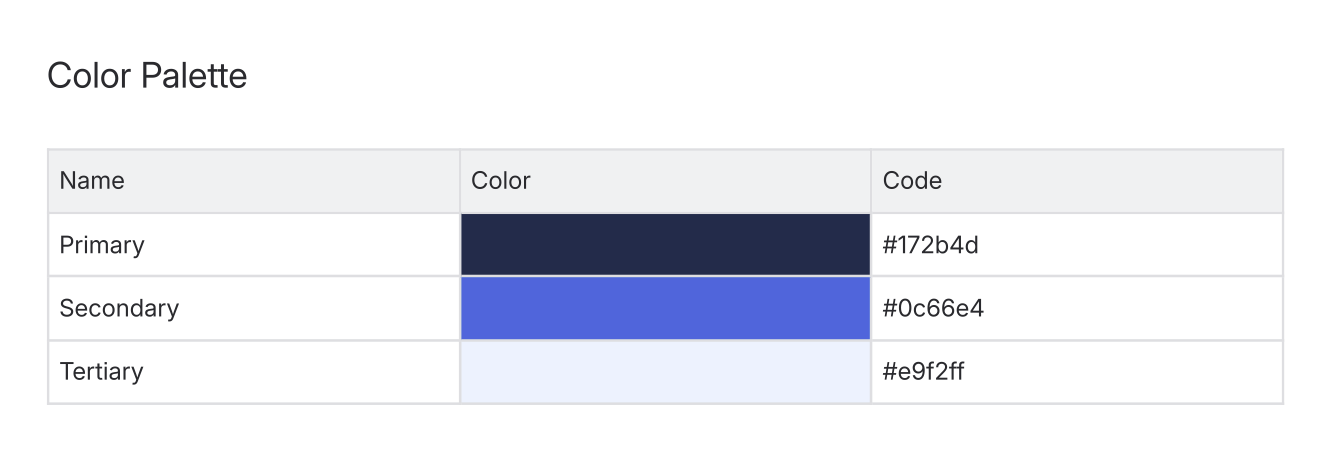The width and height of the screenshot is (1336, 464).
Task: Click empty space right of #e9f2ff in cell
Action: click(x=1130, y=372)
